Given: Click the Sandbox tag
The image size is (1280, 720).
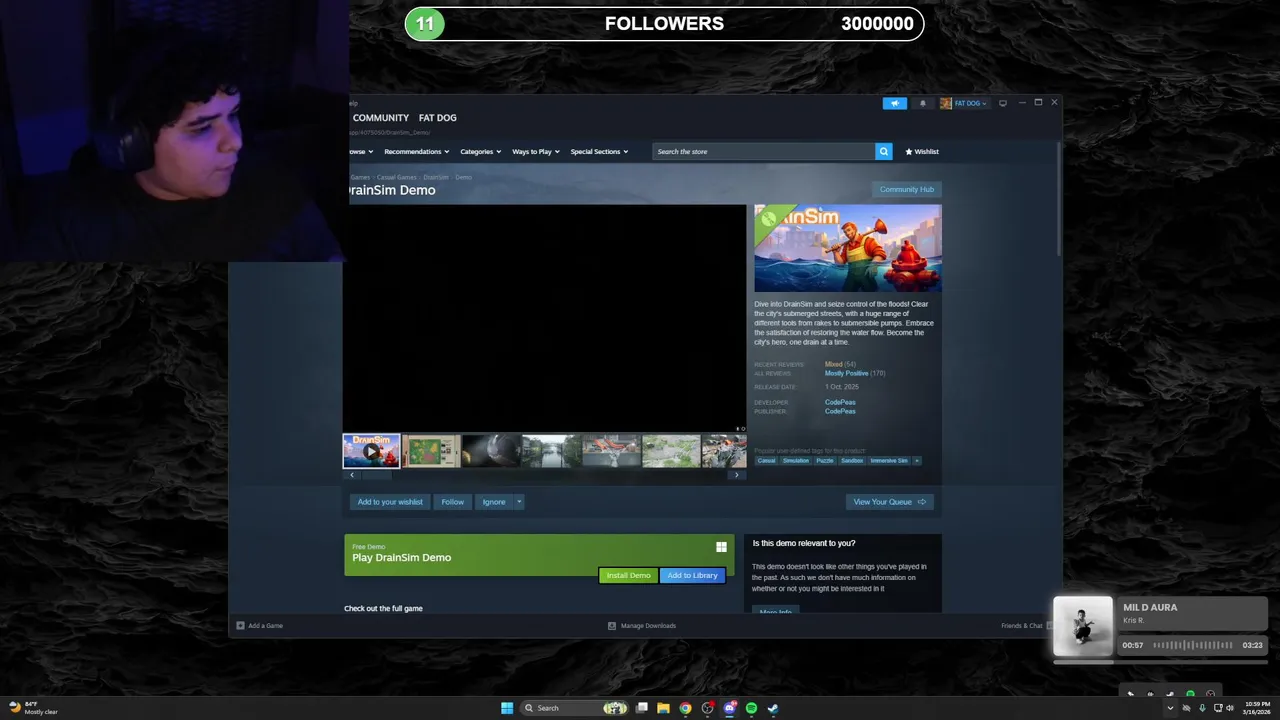Looking at the screenshot, I should [852, 461].
